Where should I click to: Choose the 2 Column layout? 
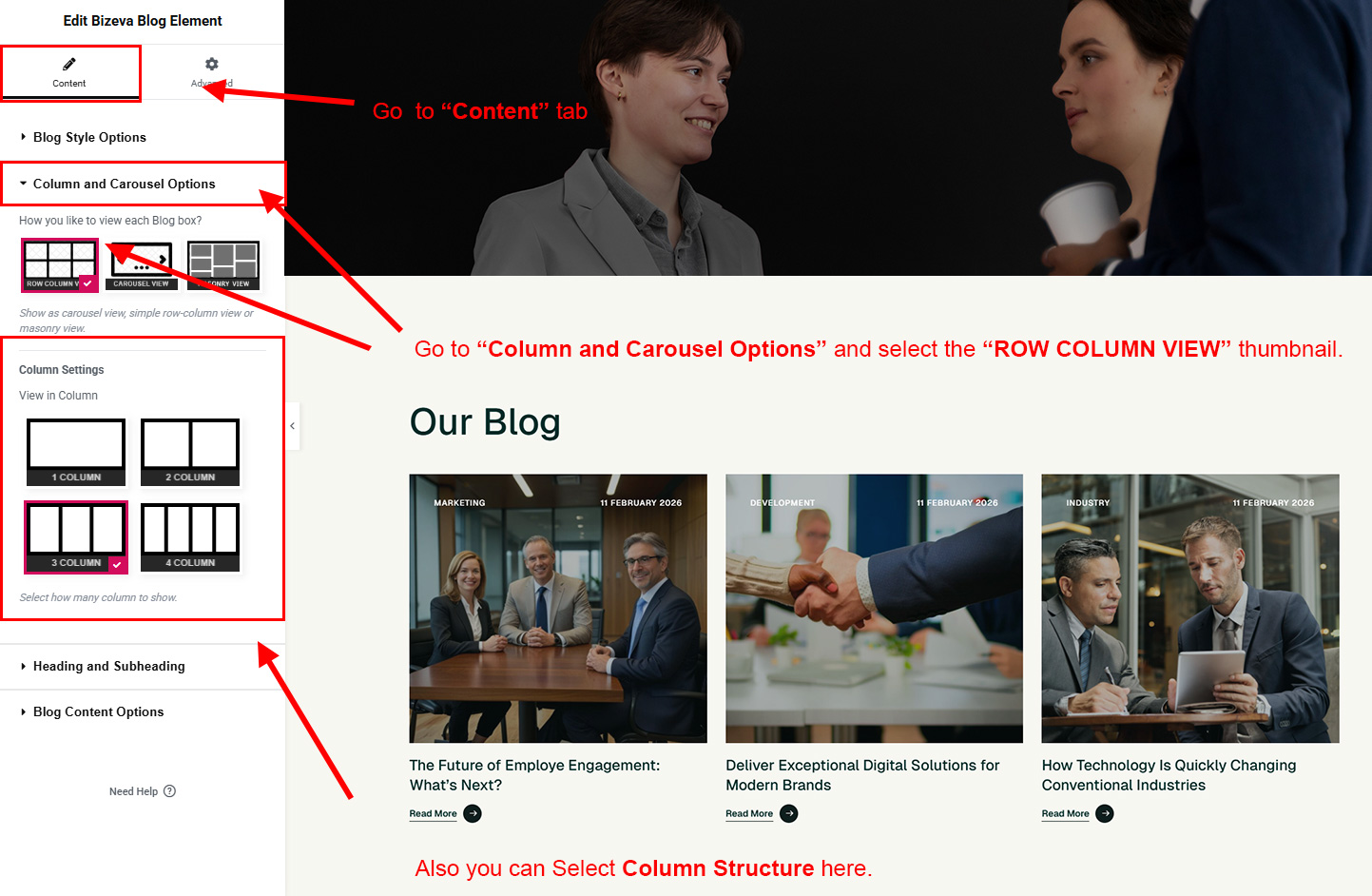190,452
